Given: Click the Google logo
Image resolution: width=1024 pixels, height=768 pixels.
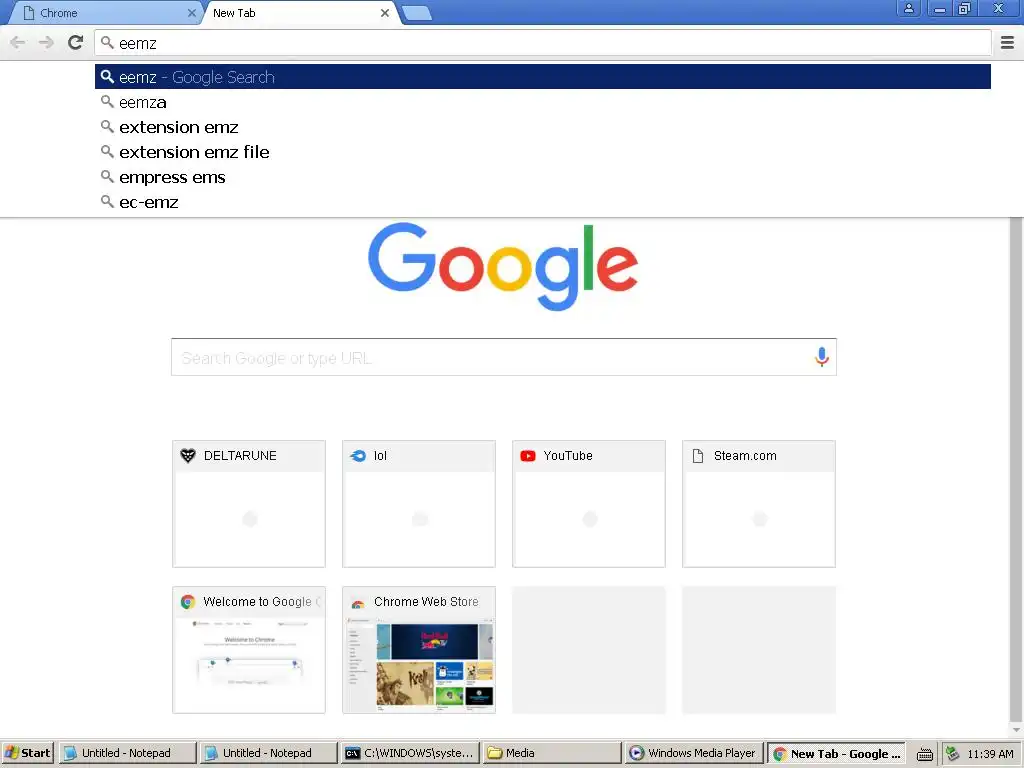Looking at the screenshot, I should [503, 266].
